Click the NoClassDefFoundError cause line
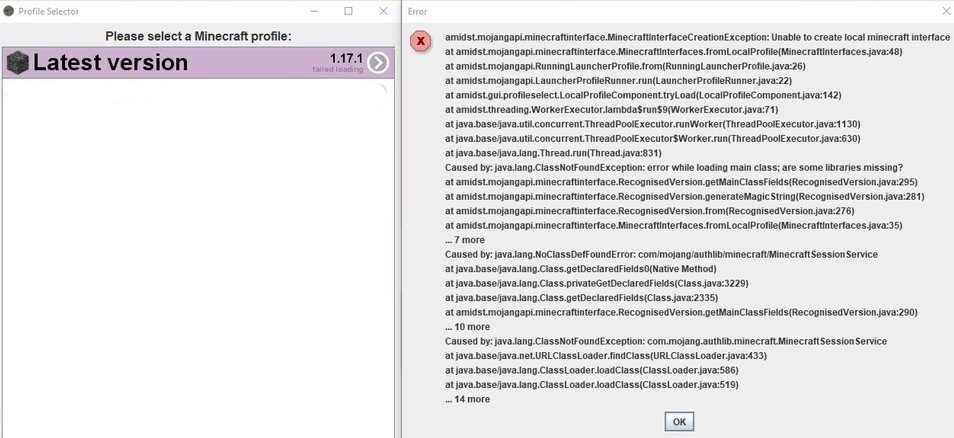The width and height of the screenshot is (954, 438). 661,254
